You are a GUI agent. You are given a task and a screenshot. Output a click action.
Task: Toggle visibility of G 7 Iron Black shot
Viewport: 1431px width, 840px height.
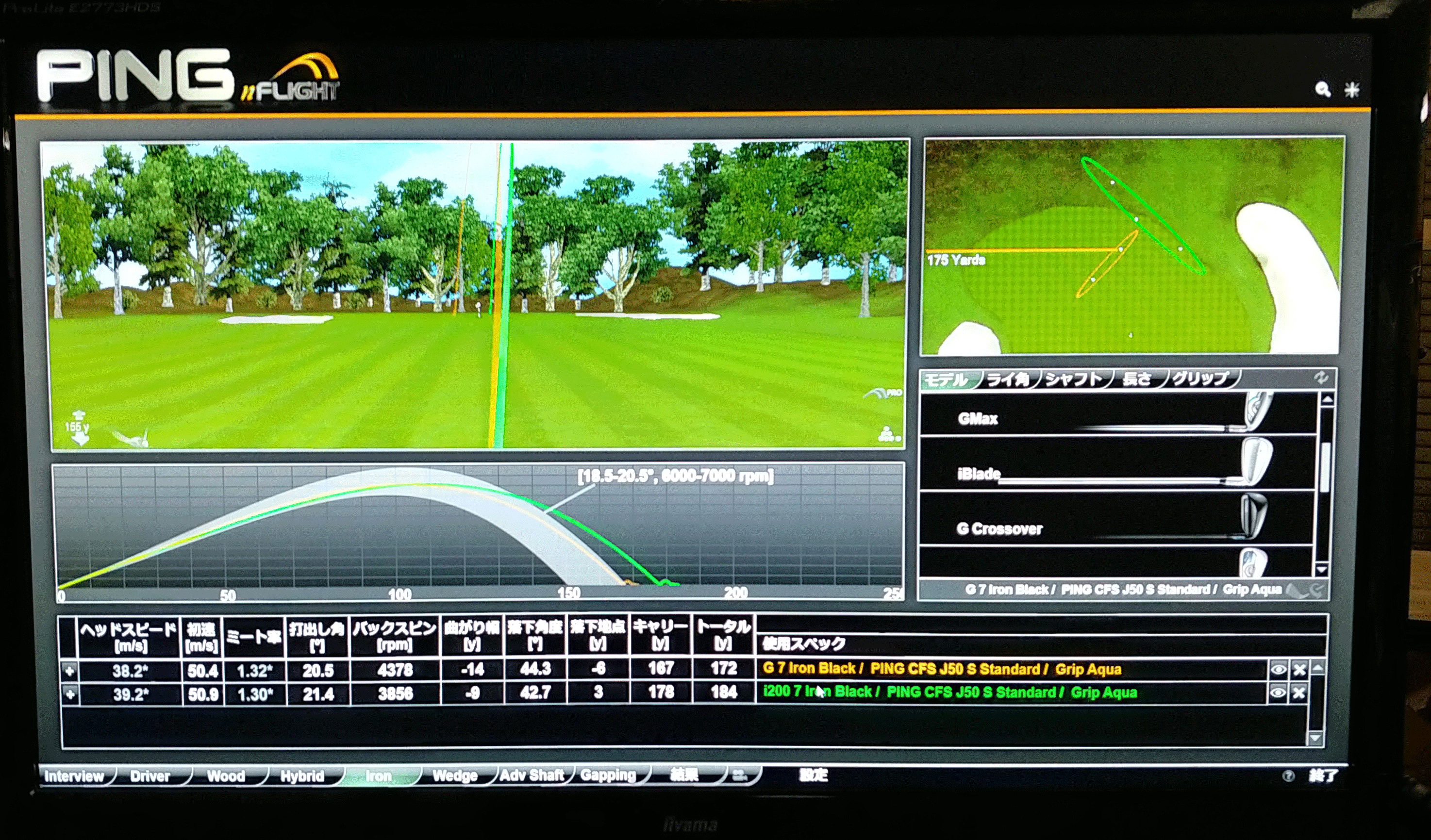point(1278,670)
